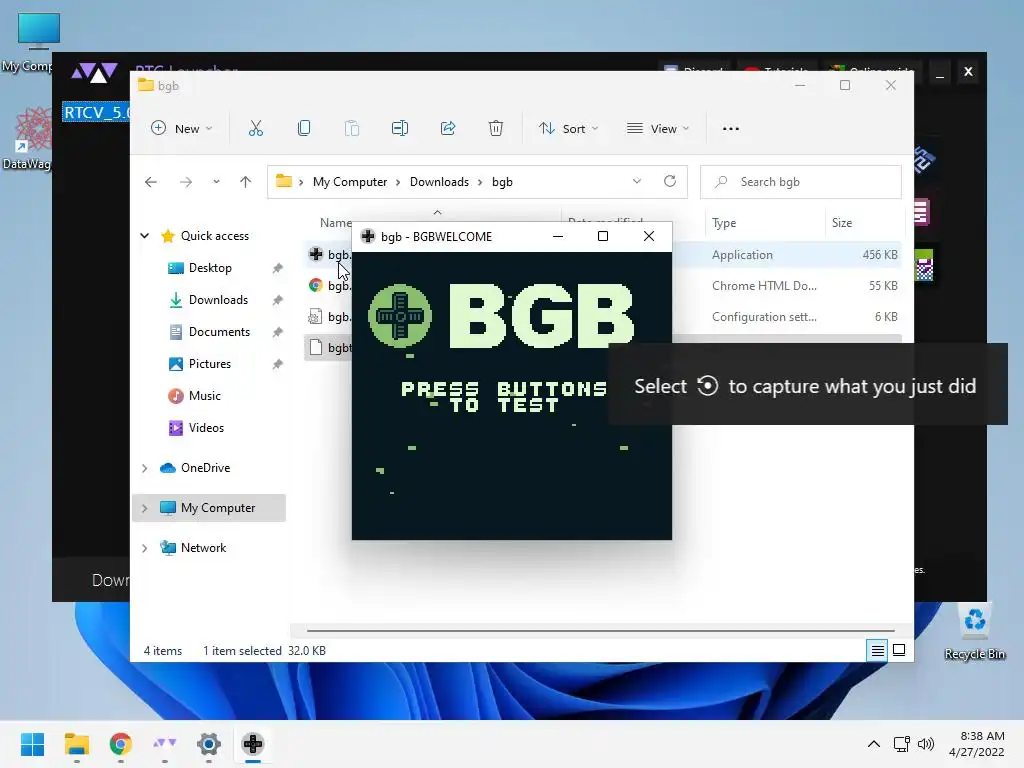This screenshot has width=1024, height=768.
Task: Refresh the bgb folder view
Action: click(x=670, y=182)
